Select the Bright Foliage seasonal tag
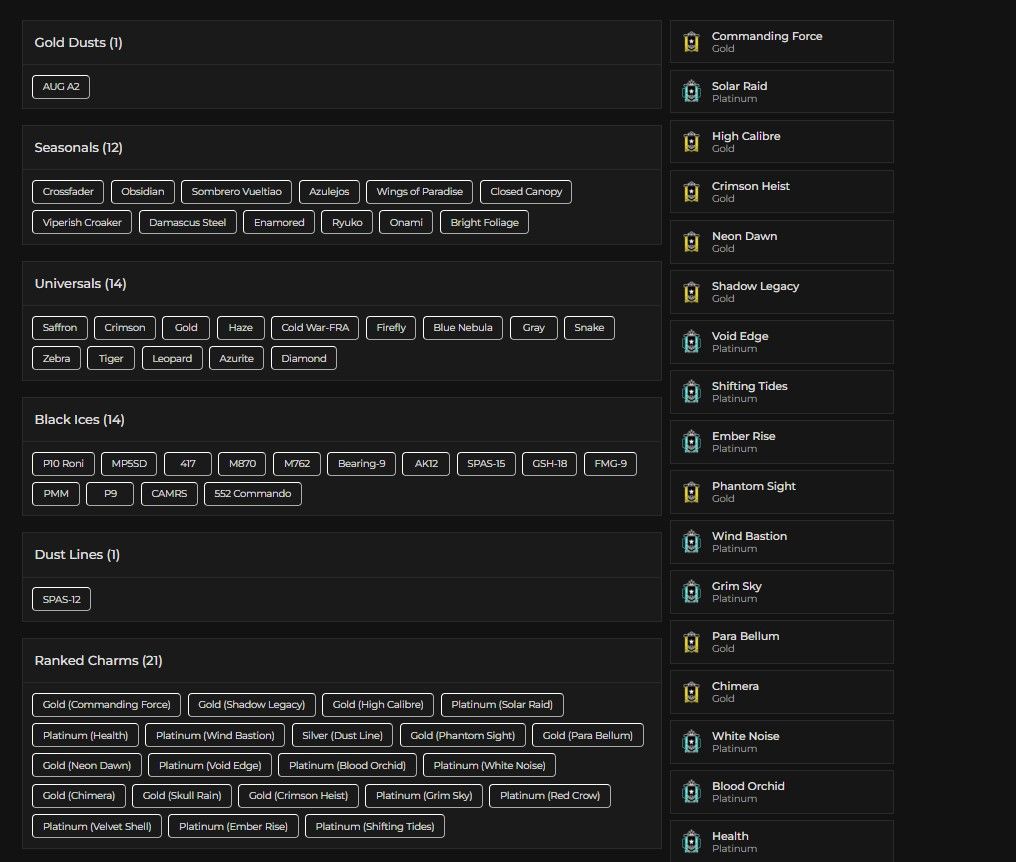Image resolution: width=1016 pixels, height=862 pixels. (x=485, y=222)
